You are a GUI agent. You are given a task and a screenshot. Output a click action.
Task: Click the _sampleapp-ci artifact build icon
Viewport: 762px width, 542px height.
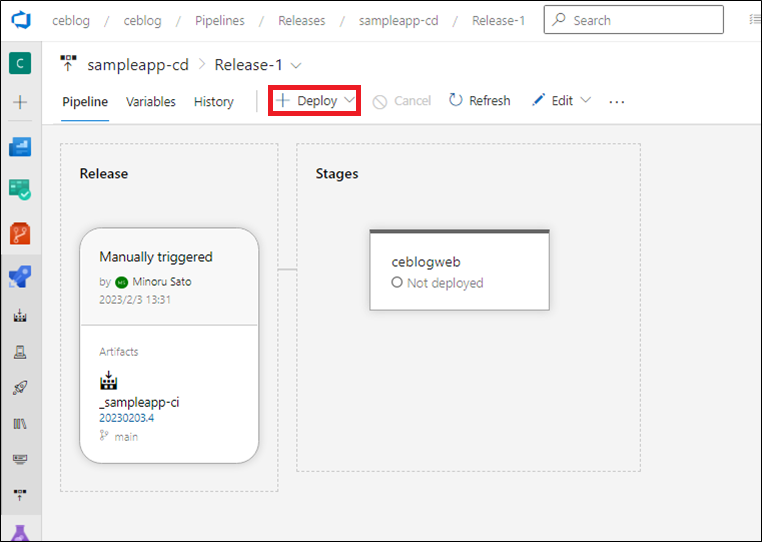coord(109,381)
